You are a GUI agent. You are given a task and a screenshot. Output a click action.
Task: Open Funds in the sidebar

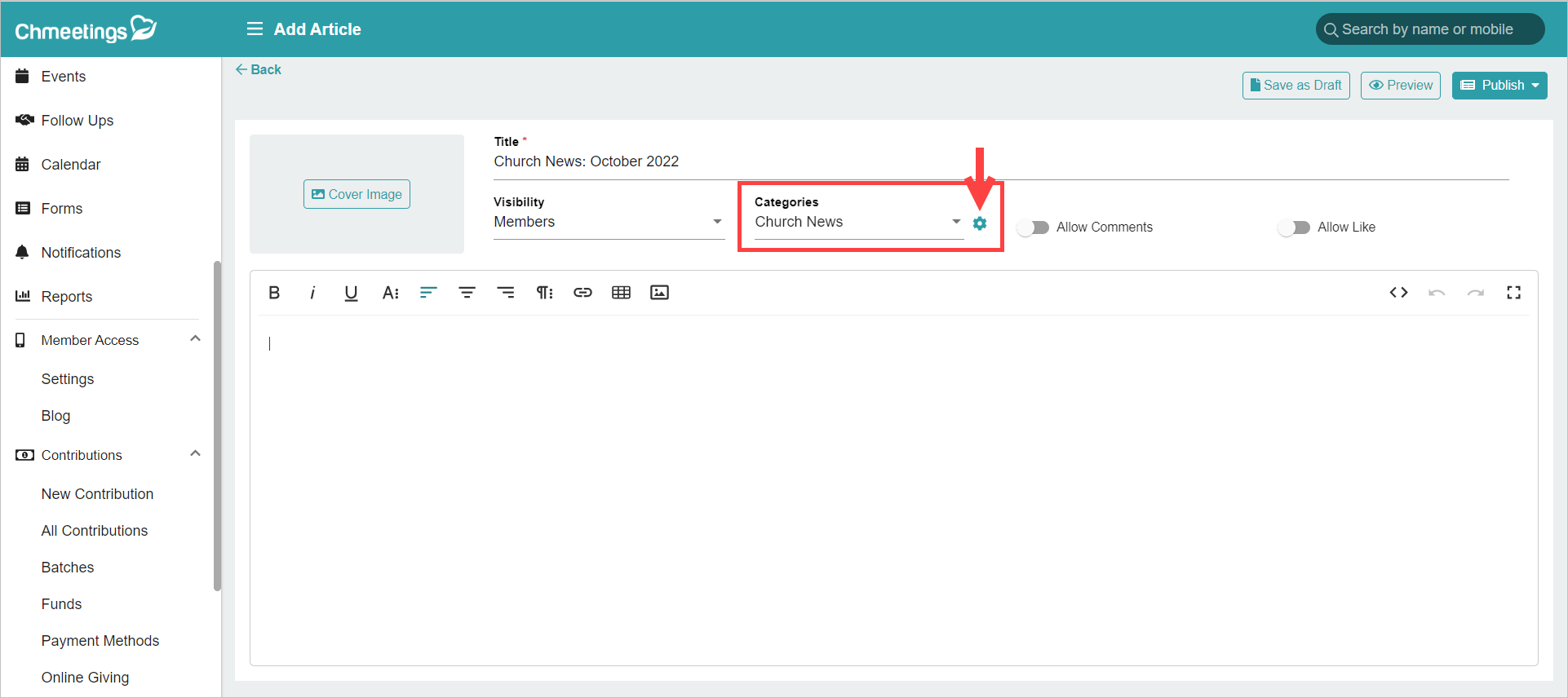pyautogui.click(x=61, y=604)
